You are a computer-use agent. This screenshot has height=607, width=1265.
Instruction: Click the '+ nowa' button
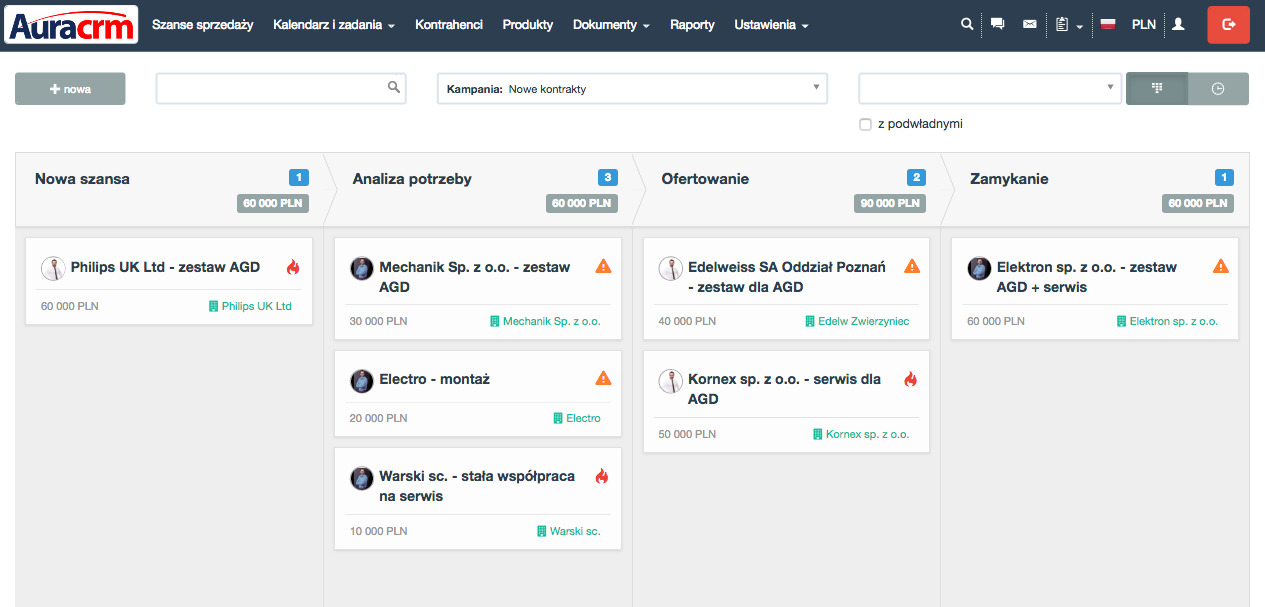tap(70, 88)
